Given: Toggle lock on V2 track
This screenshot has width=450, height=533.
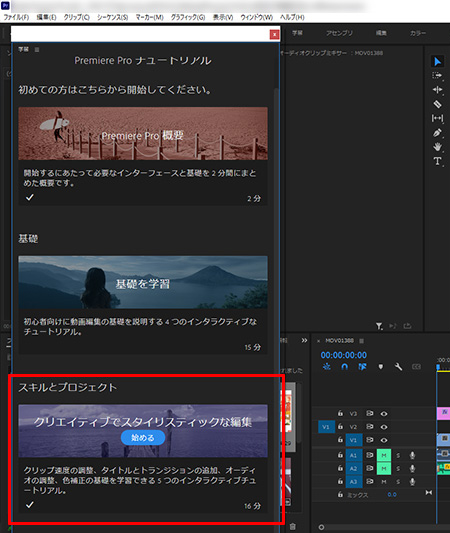Looking at the screenshot, I should point(340,427).
